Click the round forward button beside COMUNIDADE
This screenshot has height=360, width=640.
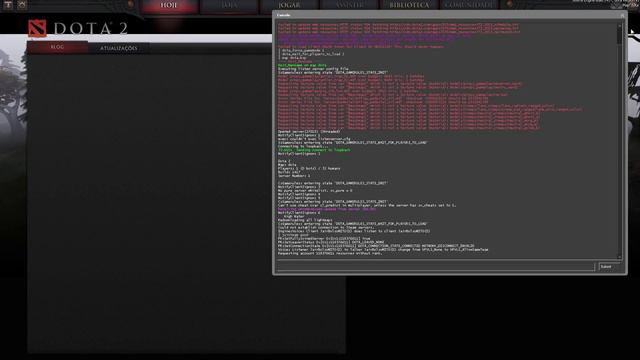pyautogui.click(x=510, y=4)
